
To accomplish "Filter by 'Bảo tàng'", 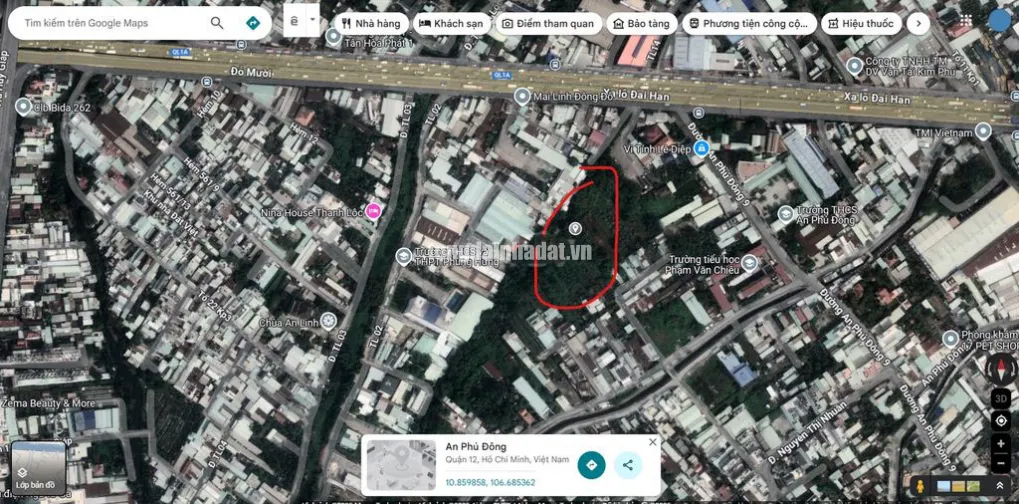I will pyautogui.click(x=641, y=23).
